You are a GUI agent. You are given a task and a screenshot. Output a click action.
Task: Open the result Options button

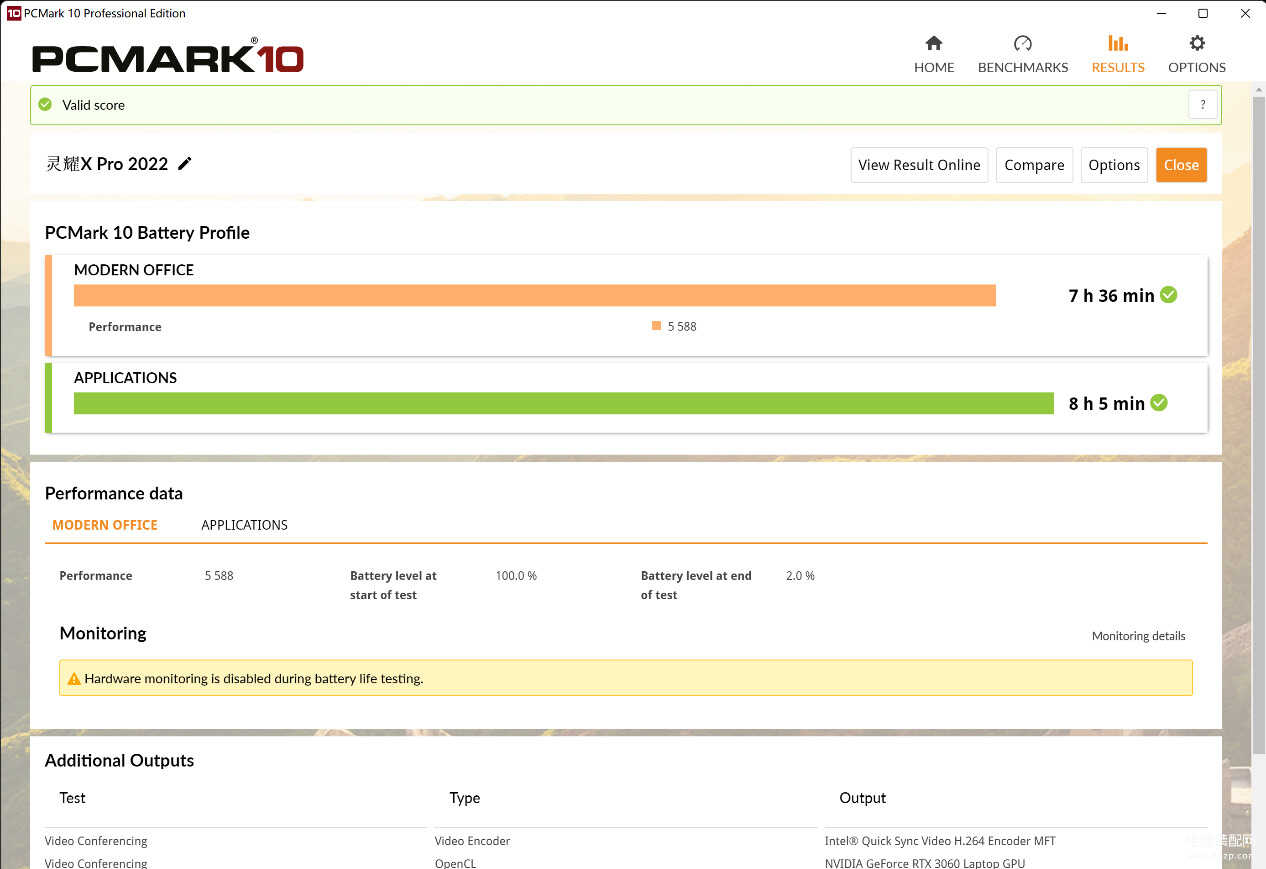pyautogui.click(x=1114, y=165)
